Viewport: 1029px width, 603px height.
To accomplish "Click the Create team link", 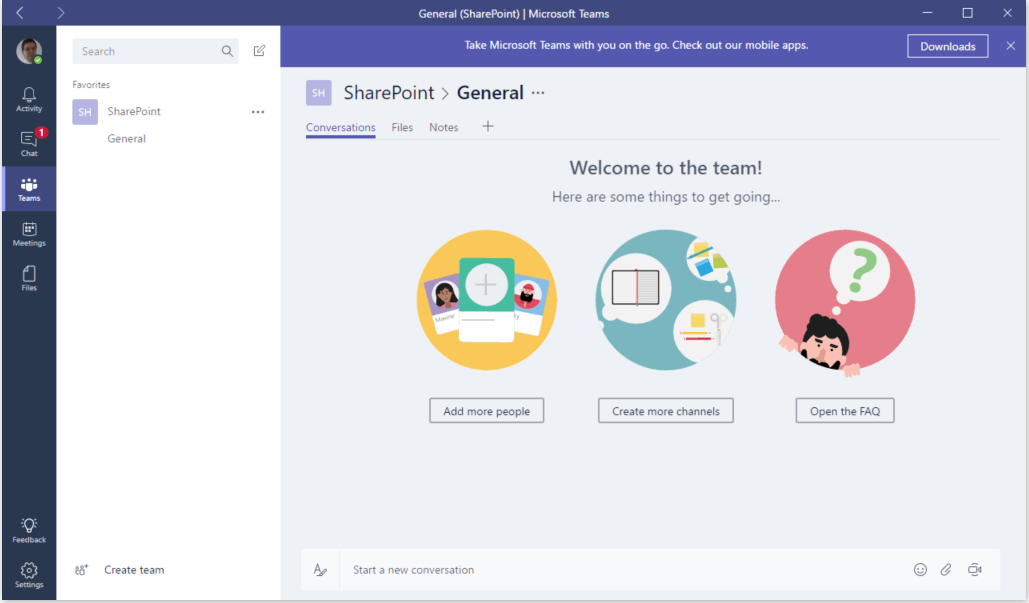I will 134,570.
